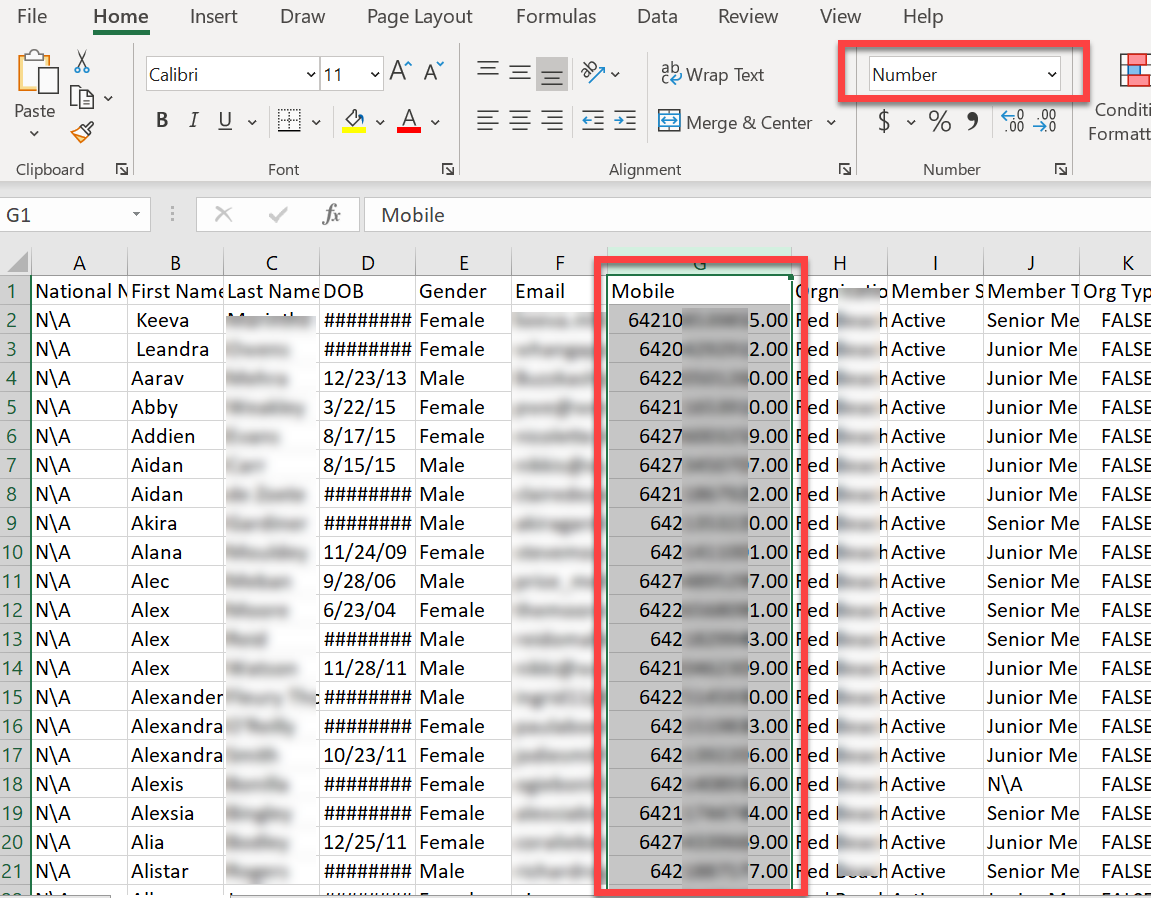1151x898 pixels.
Task: Open the Number format dropdown
Action: point(1051,75)
